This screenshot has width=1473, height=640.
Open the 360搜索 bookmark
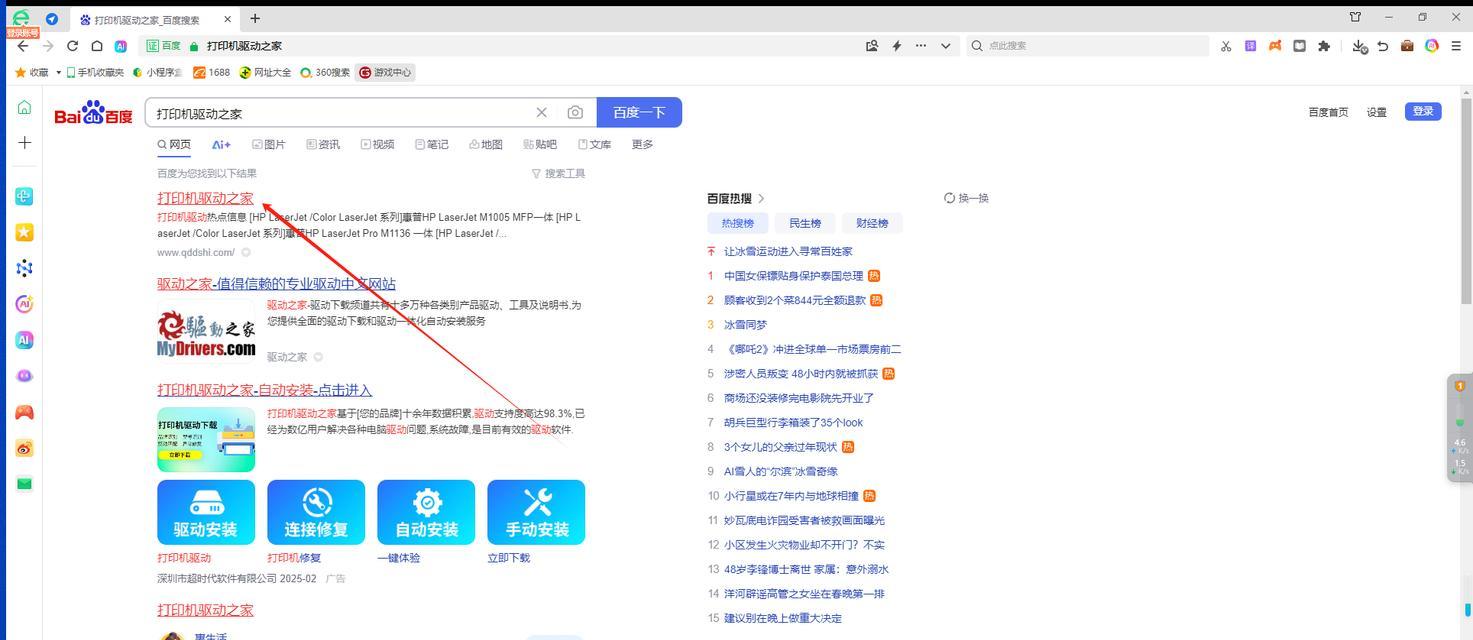[x=325, y=72]
